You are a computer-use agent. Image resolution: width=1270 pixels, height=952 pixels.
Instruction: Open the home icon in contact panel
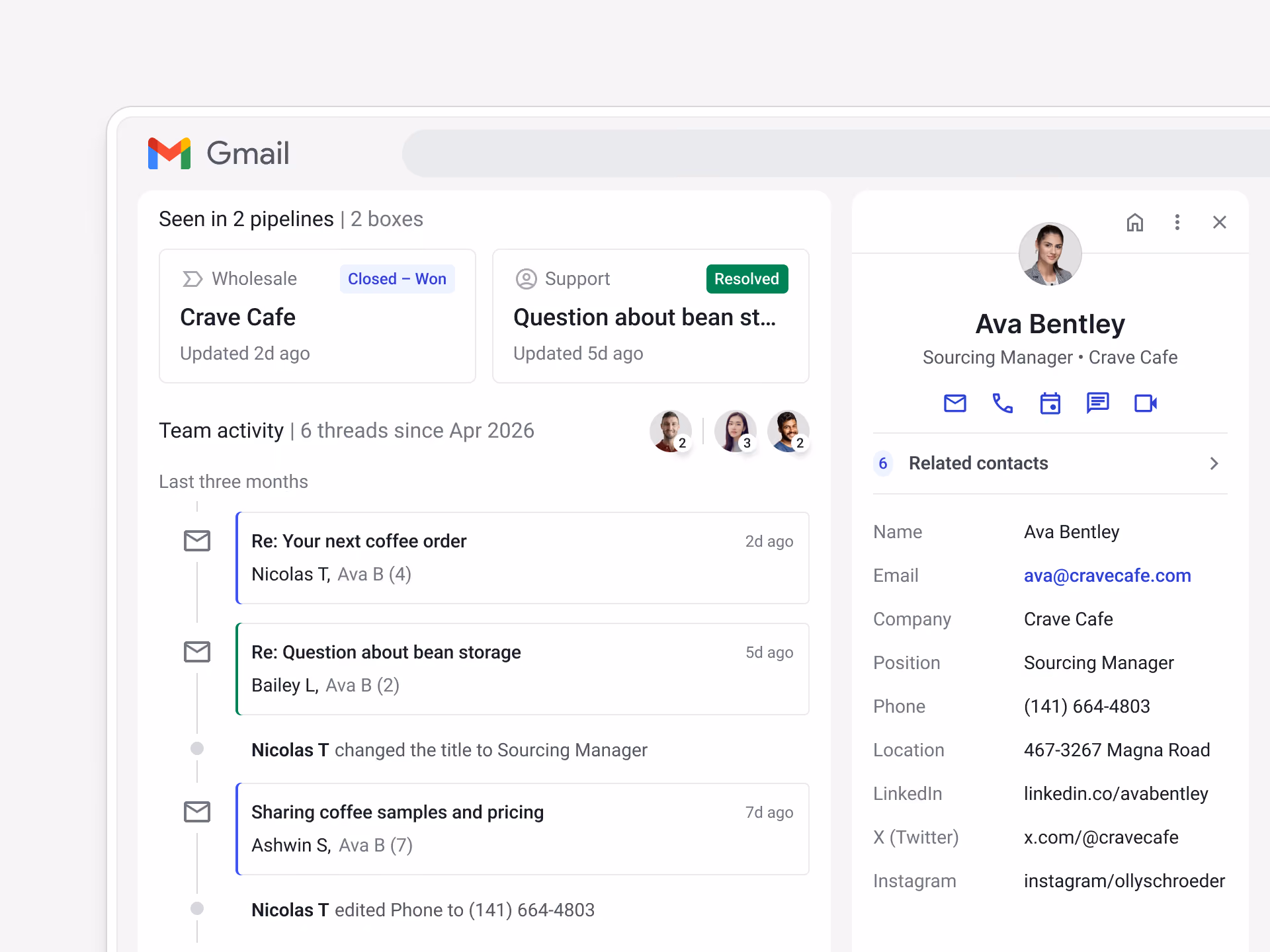click(1135, 222)
